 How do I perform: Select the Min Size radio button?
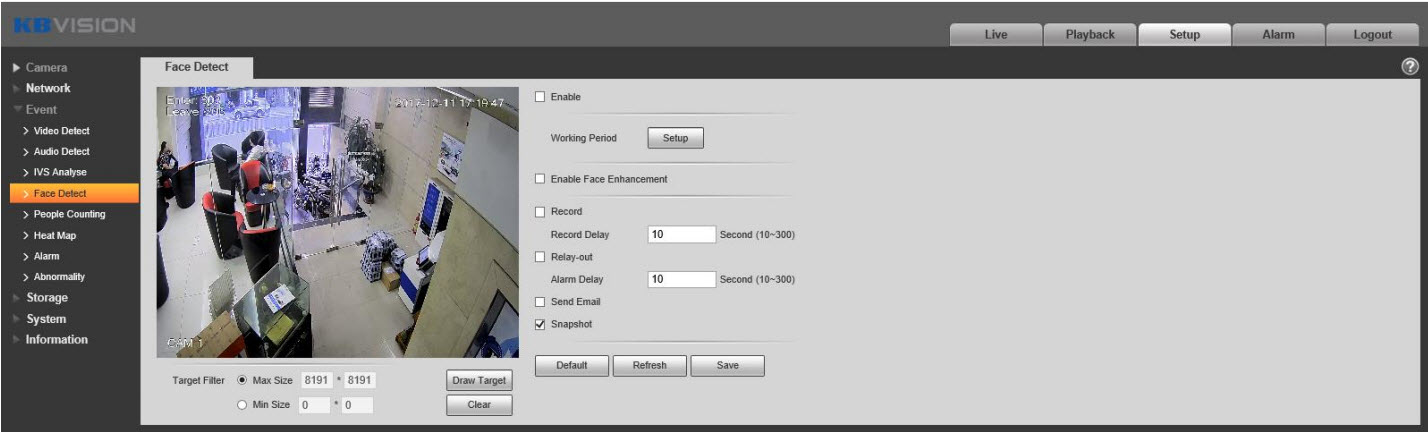(x=243, y=405)
